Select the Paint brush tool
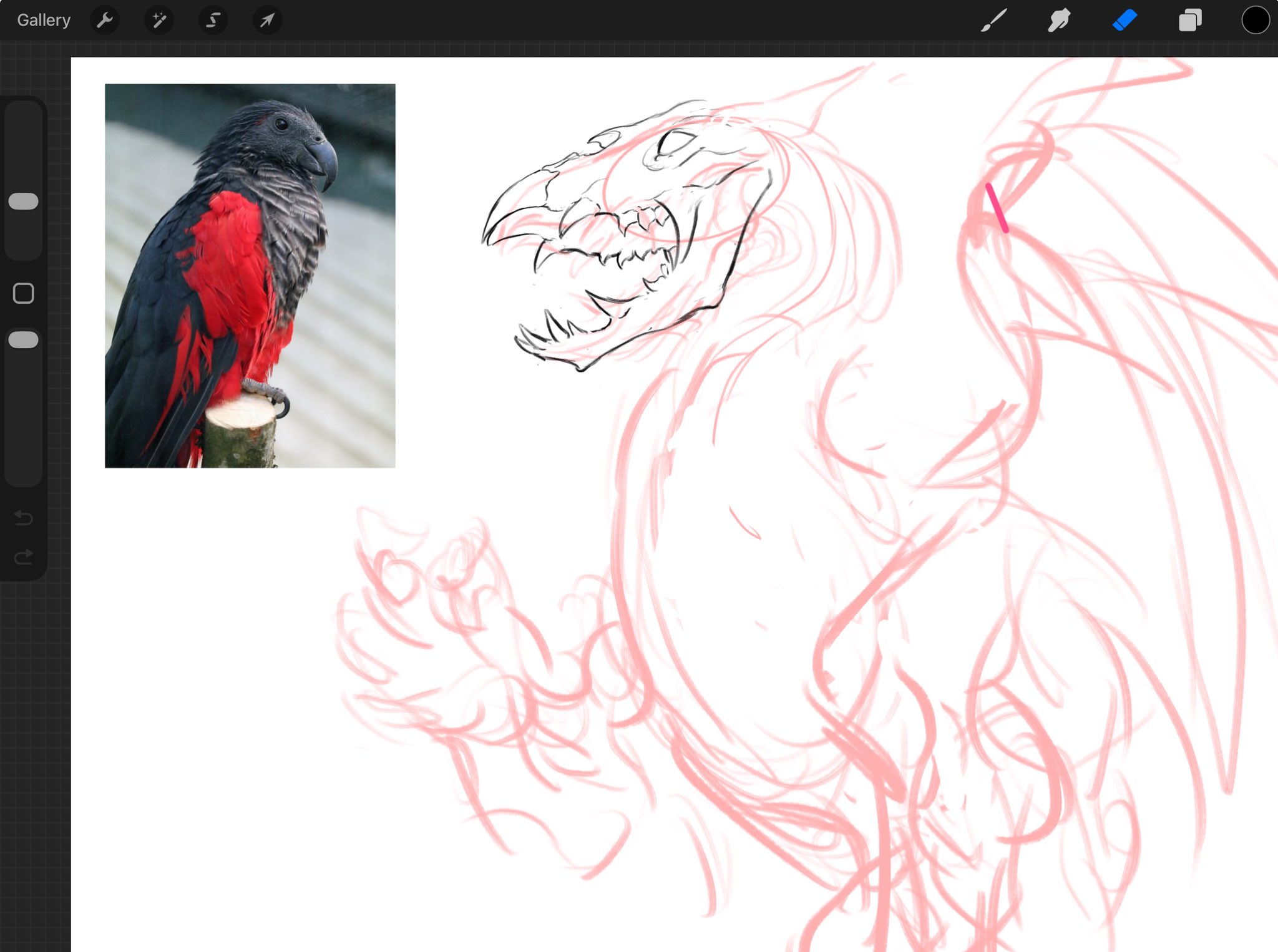The width and height of the screenshot is (1278, 952). click(994, 21)
